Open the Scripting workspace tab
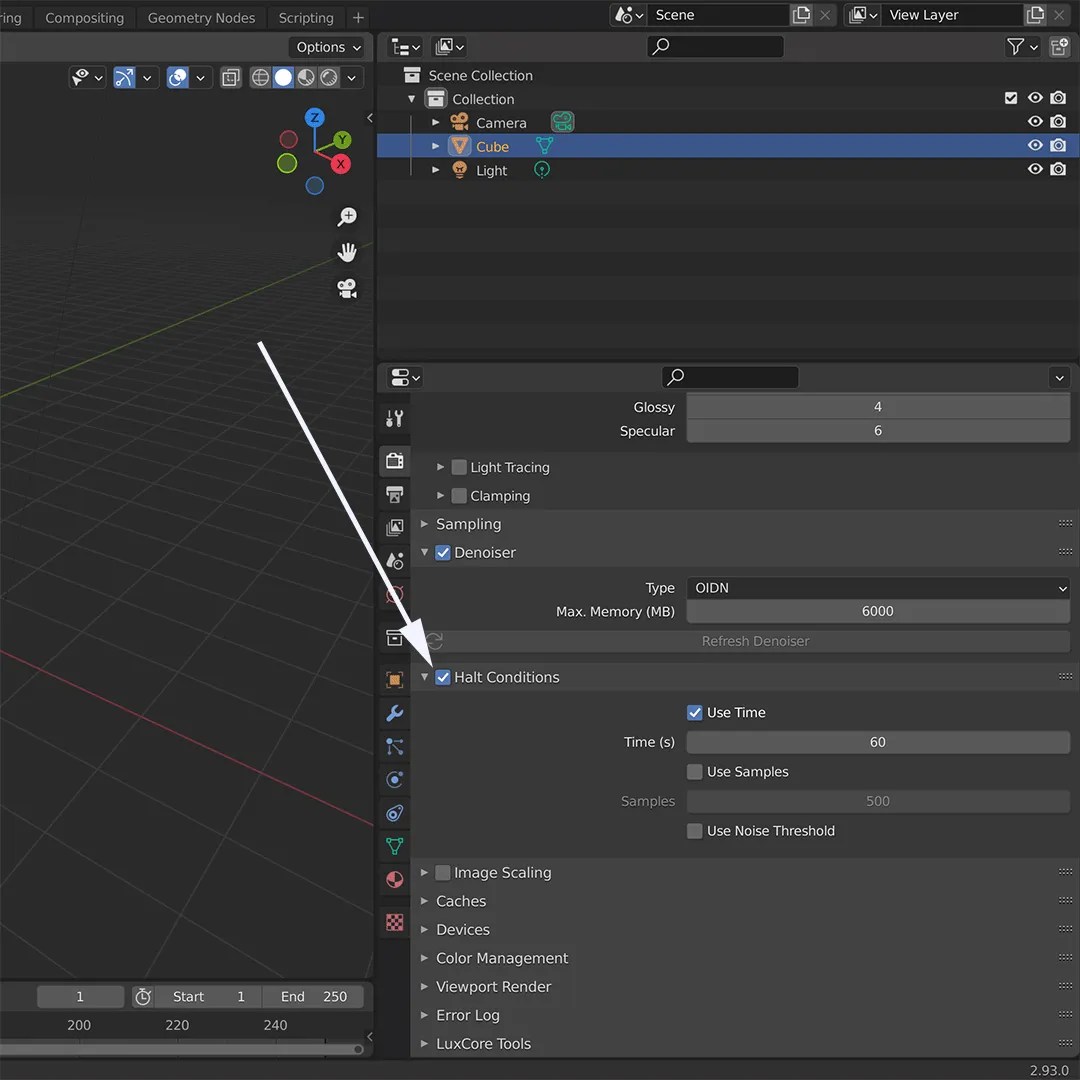This screenshot has width=1080, height=1080. point(305,17)
